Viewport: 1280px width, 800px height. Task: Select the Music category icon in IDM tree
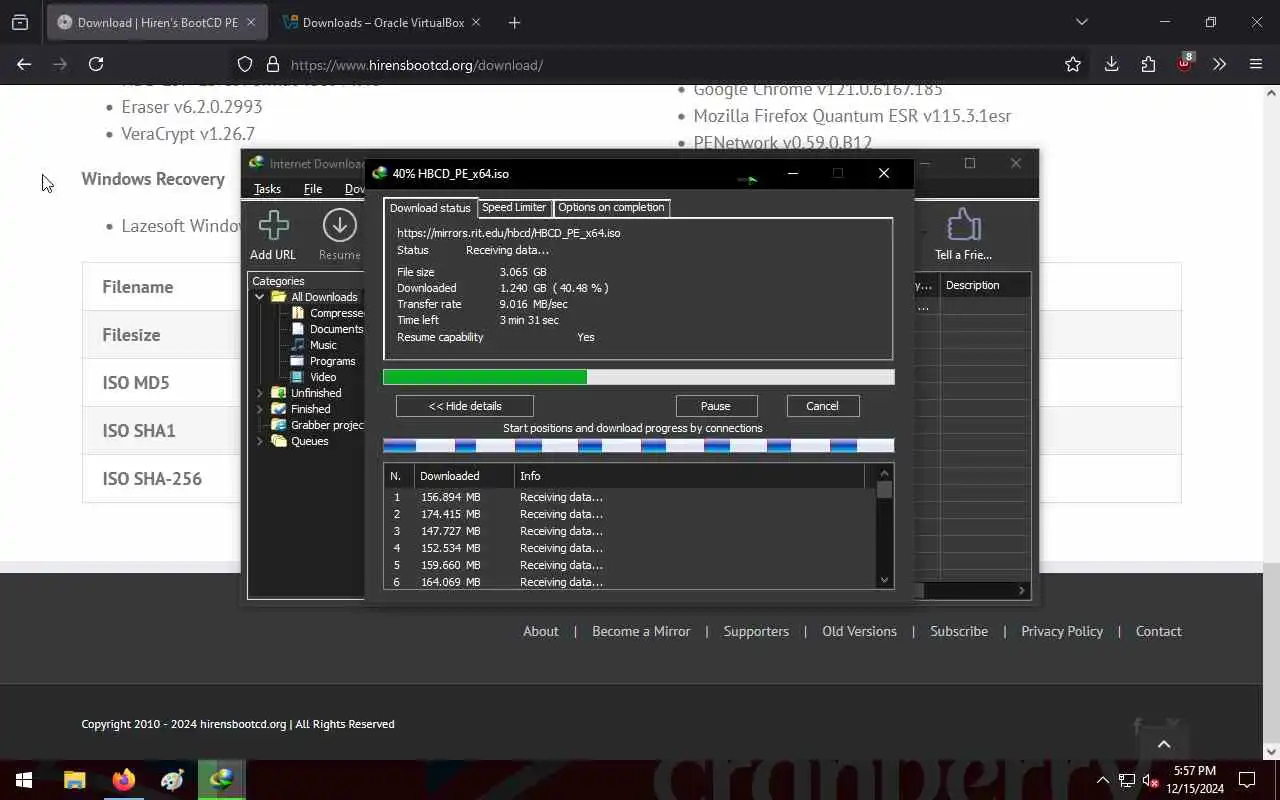(x=298, y=345)
